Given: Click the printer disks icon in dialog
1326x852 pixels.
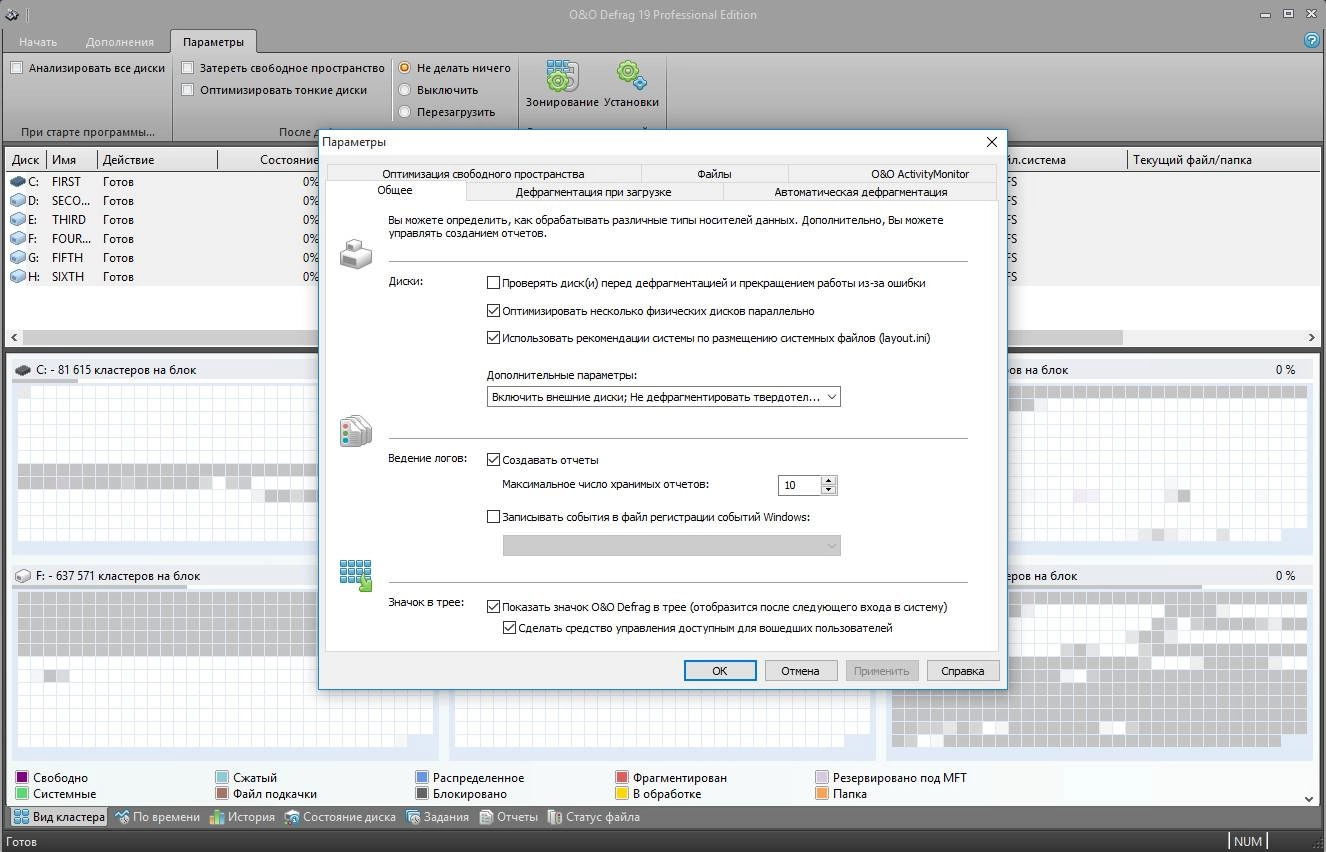Looking at the screenshot, I should (355, 254).
